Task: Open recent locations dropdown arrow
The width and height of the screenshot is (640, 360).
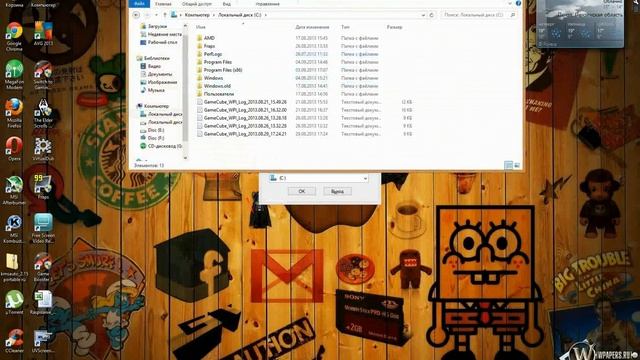Action: point(156,15)
